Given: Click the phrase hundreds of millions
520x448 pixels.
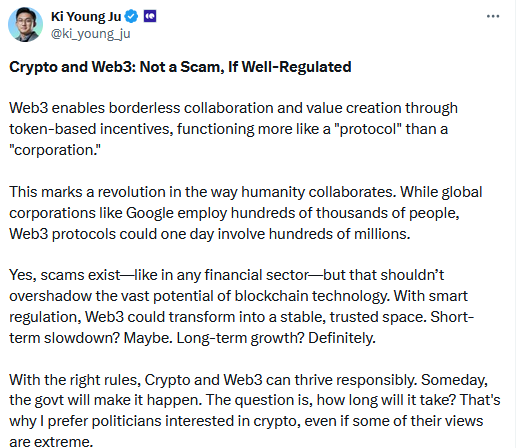Looking at the screenshot, I should 339,234.
